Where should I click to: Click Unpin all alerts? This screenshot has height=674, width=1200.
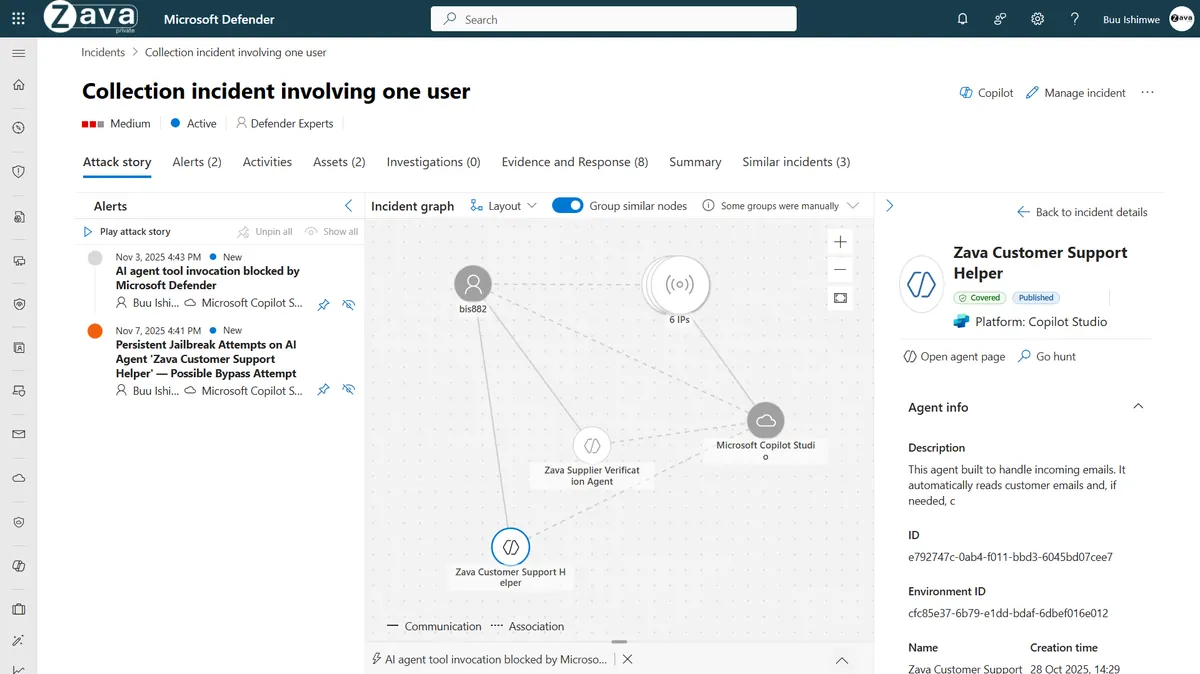pos(265,232)
